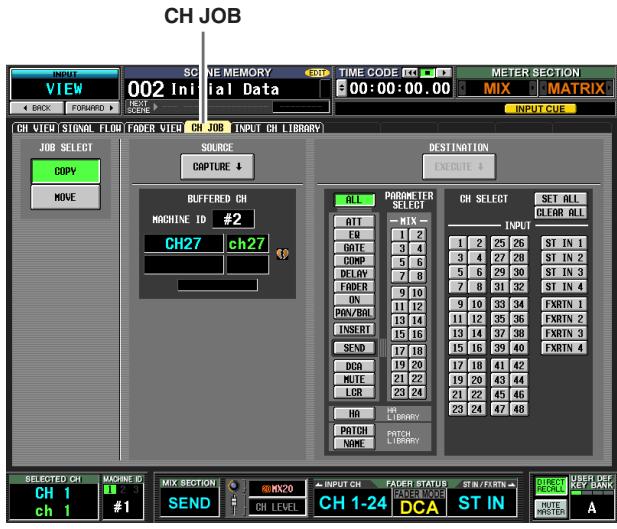Click the NEXT SCENE arrow indicator

point(155,106)
